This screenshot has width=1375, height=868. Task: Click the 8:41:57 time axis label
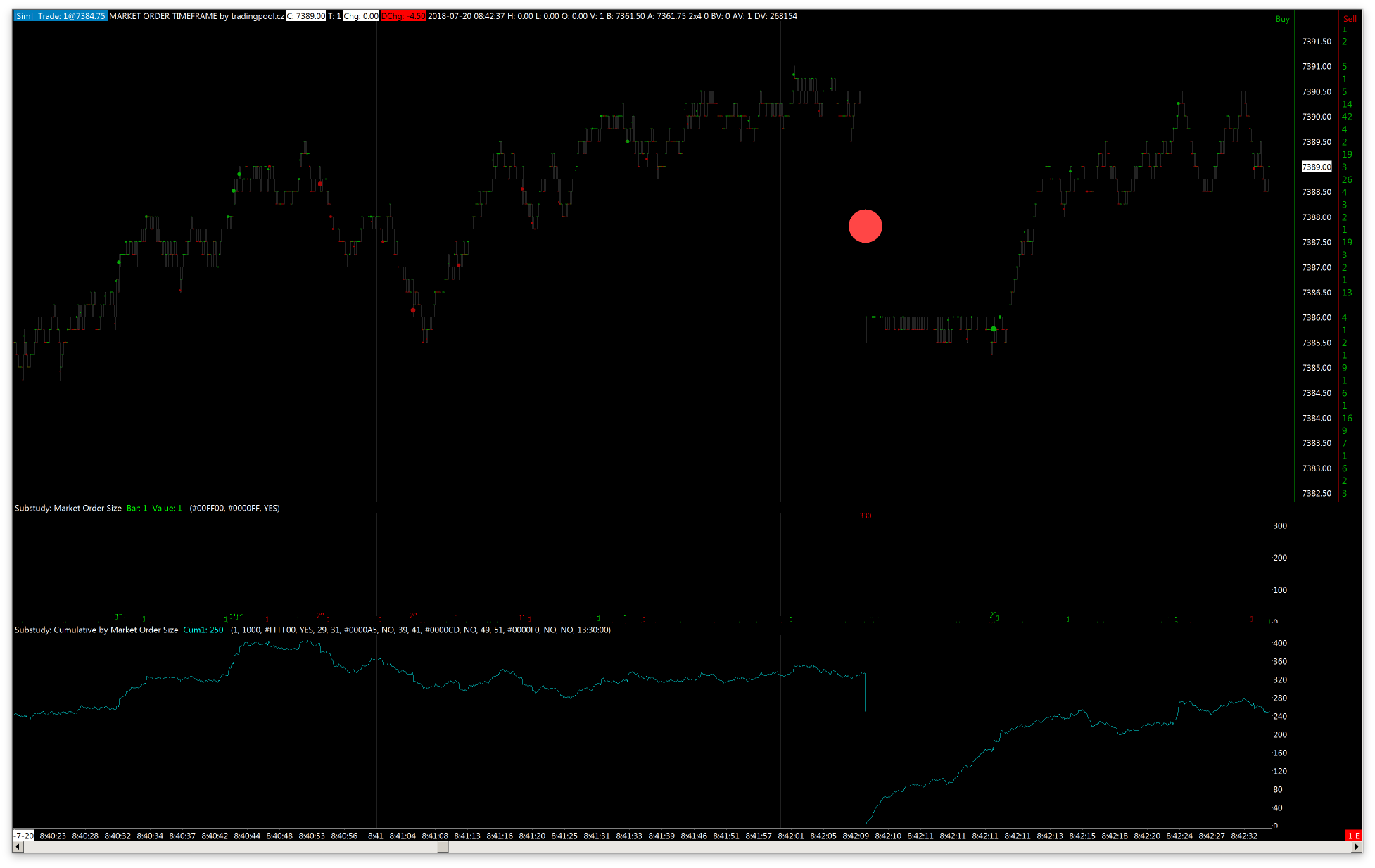[x=759, y=836]
